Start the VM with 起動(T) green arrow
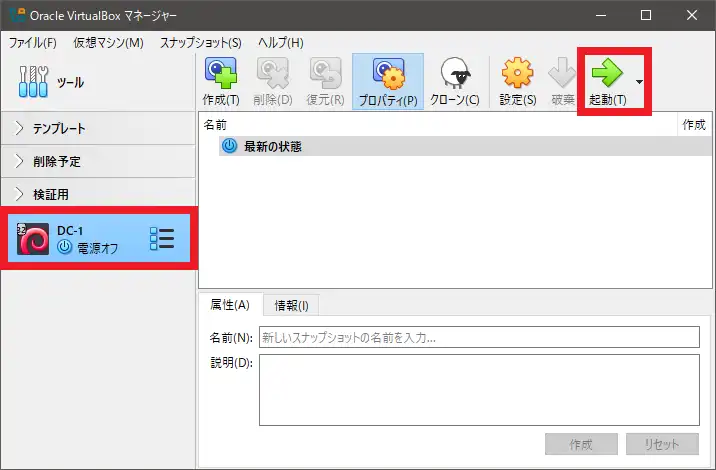Image resolution: width=716 pixels, height=470 pixels. 607,74
